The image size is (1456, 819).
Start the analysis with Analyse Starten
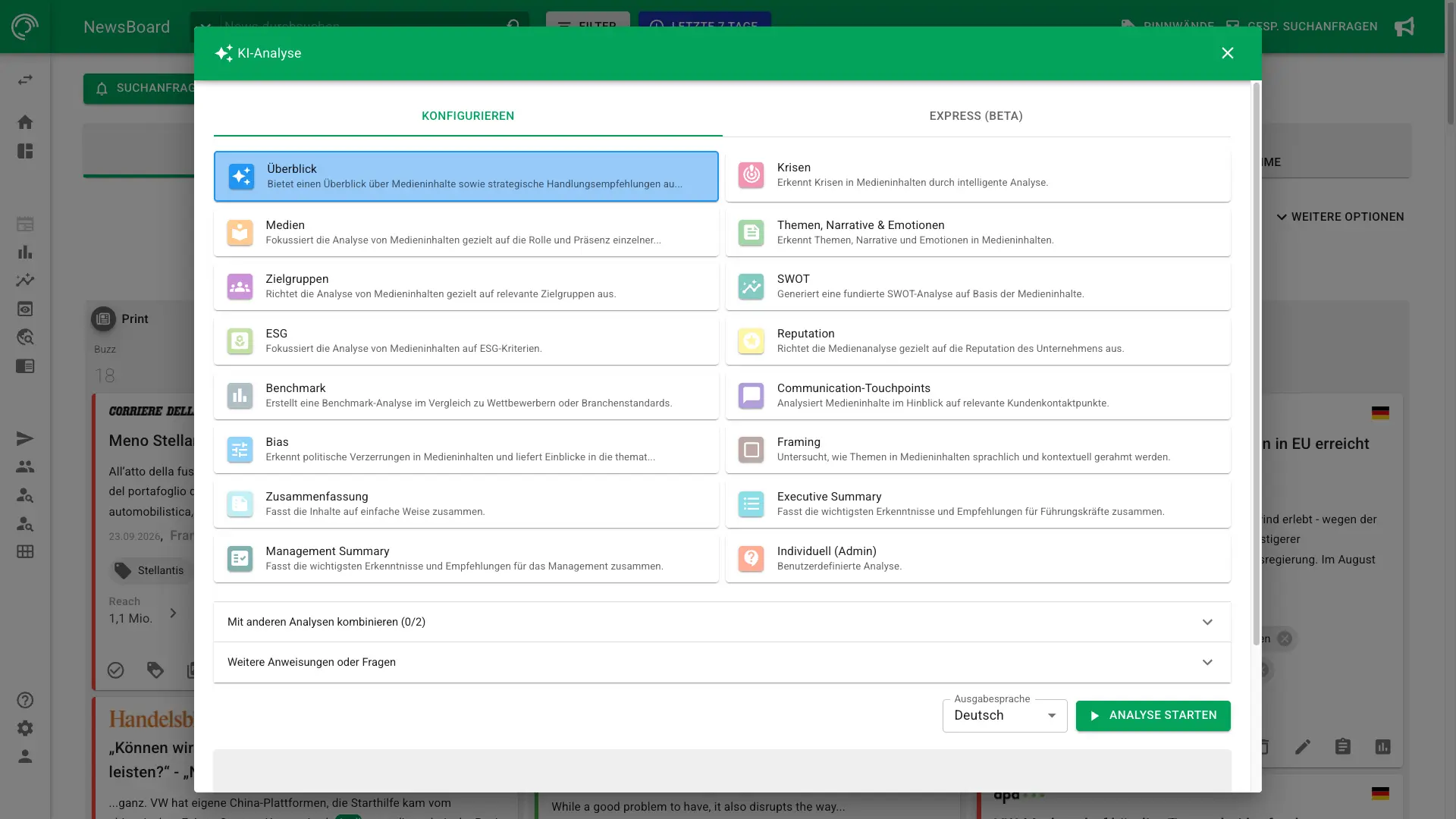tap(1153, 716)
